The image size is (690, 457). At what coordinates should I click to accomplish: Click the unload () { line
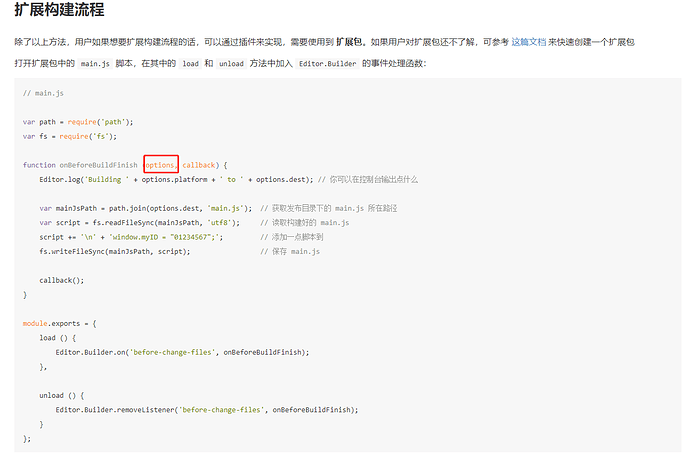(x=62, y=395)
